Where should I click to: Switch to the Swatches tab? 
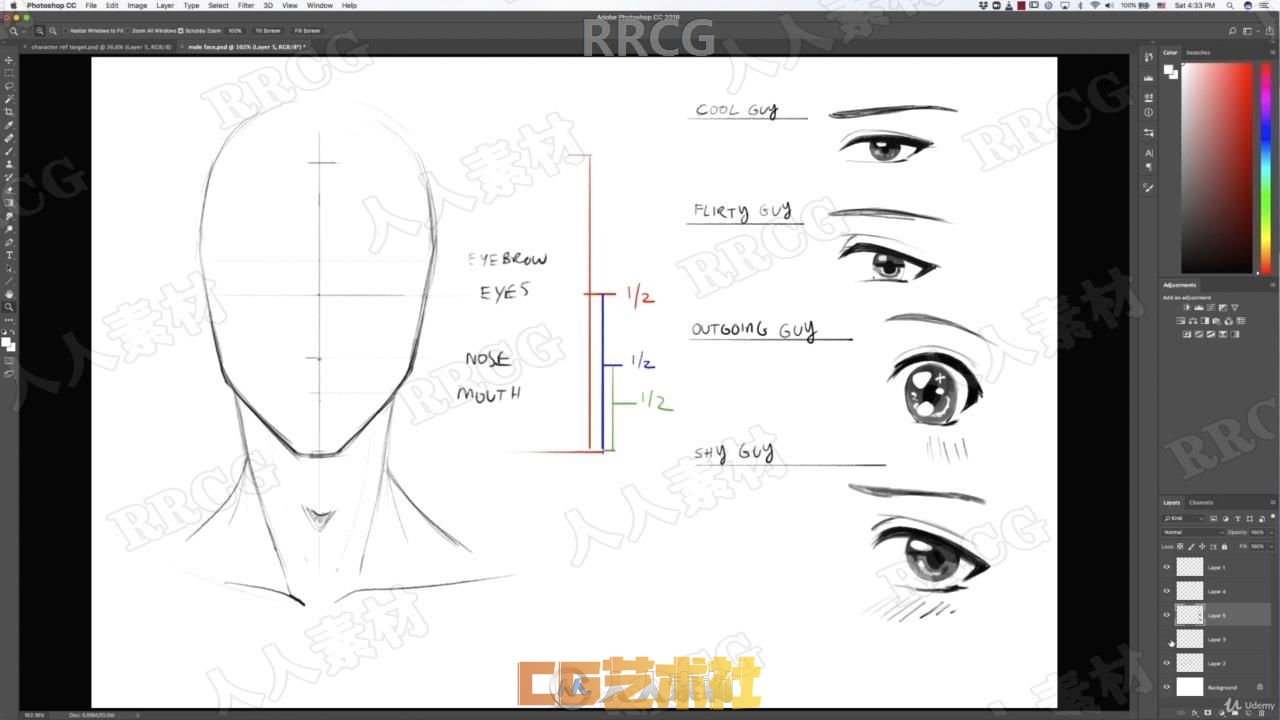point(1198,52)
